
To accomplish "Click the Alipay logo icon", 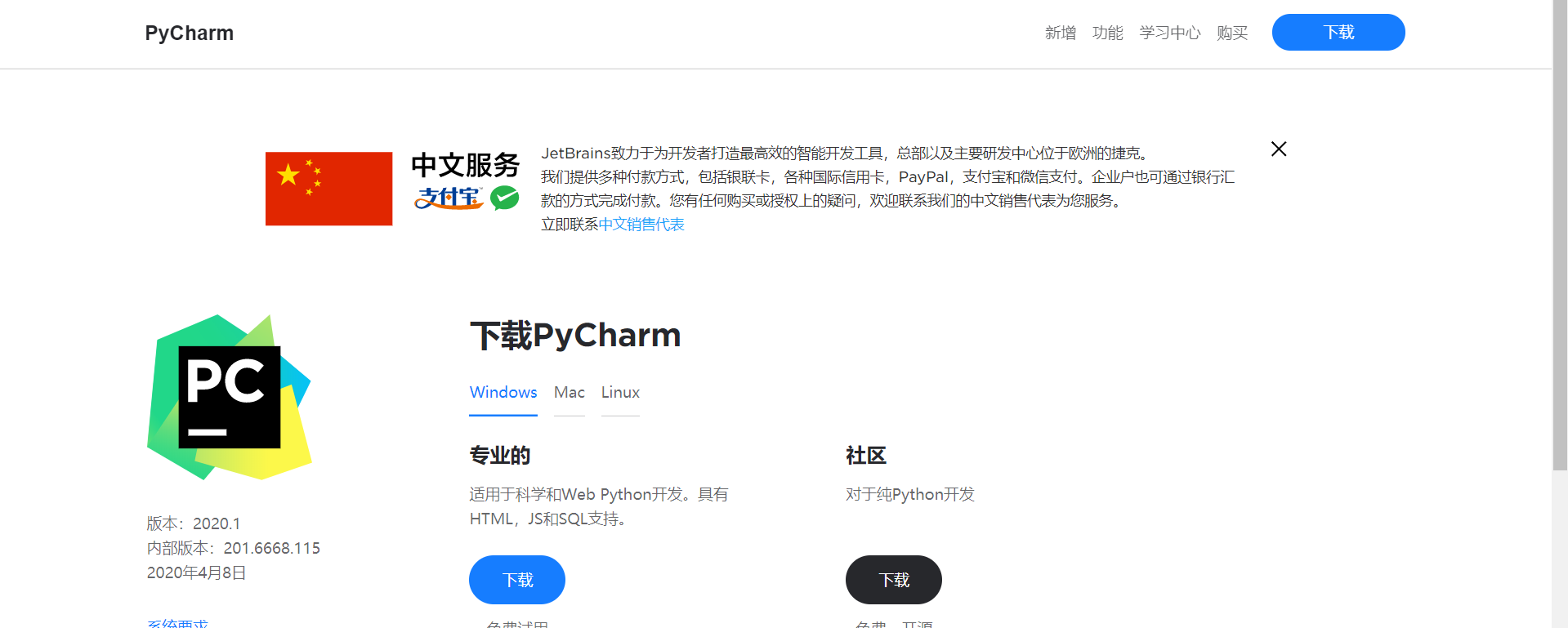I will (449, 198).
